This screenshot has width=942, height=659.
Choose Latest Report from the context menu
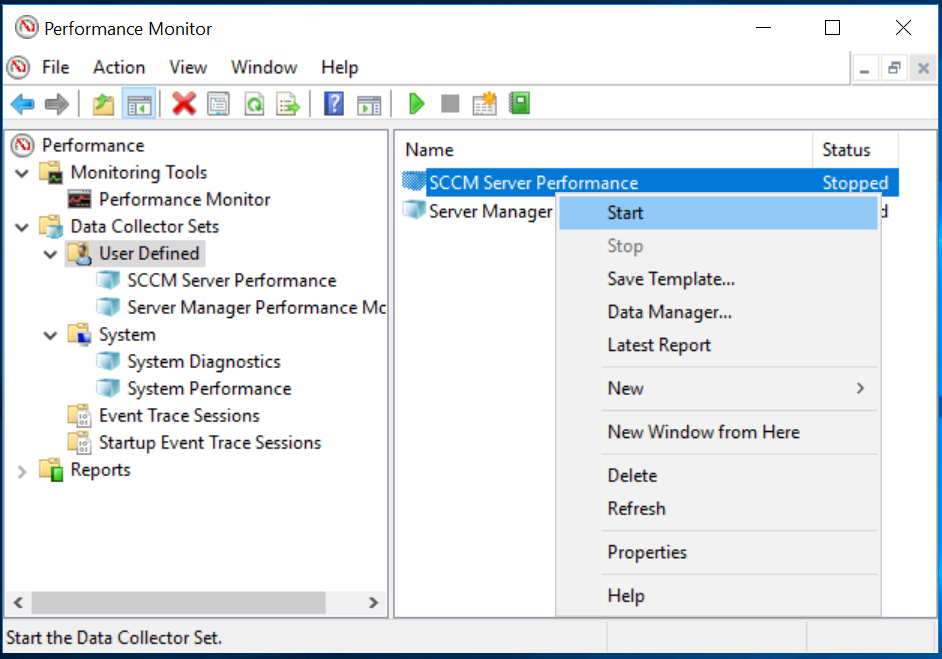click(x=719, y=345)
